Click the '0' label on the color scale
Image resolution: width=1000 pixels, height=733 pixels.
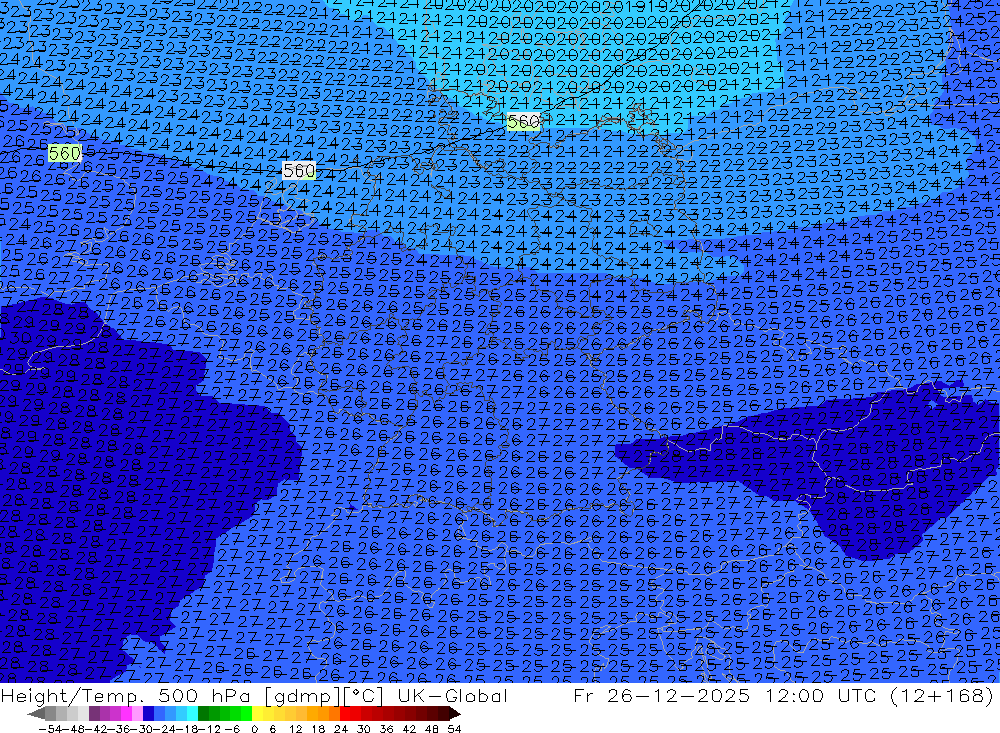[254, 729]
